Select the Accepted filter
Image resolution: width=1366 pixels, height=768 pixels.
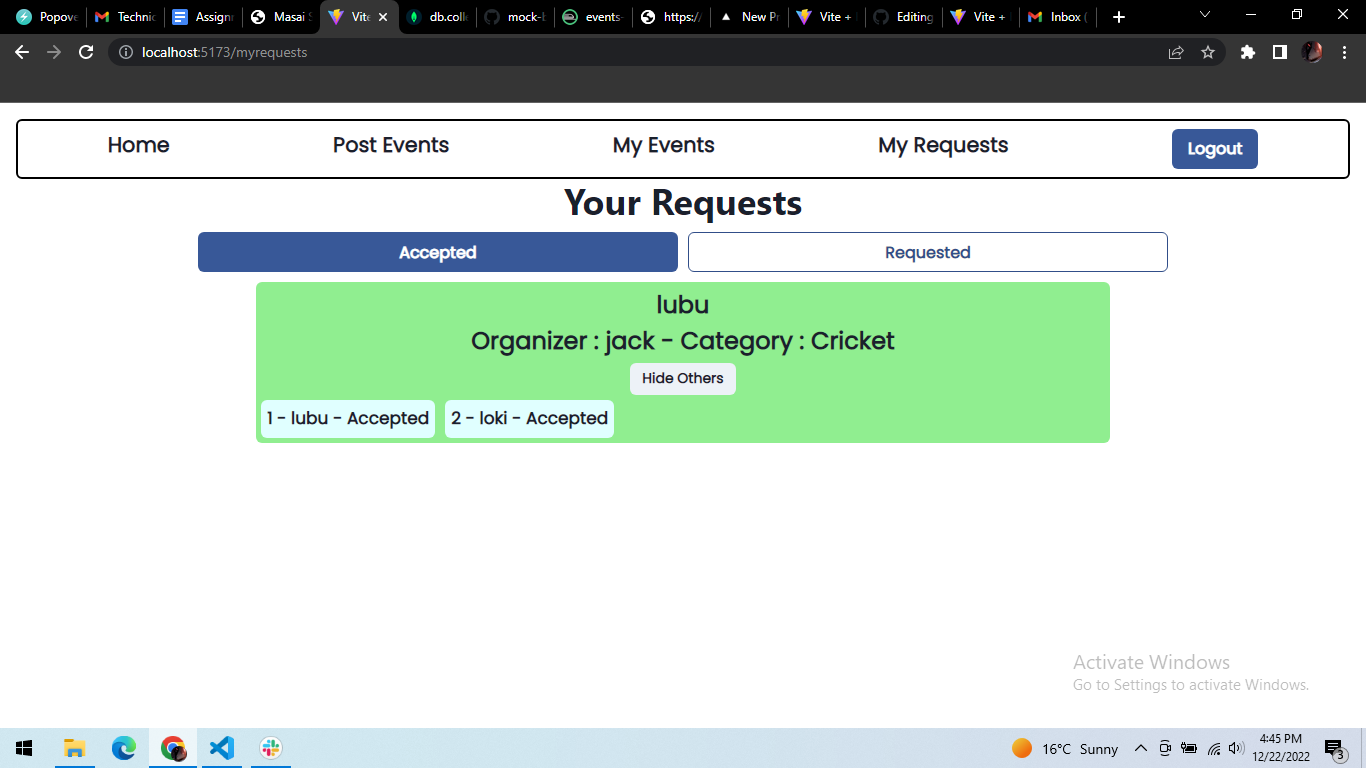pyautogui.click(x=437, y=252)
